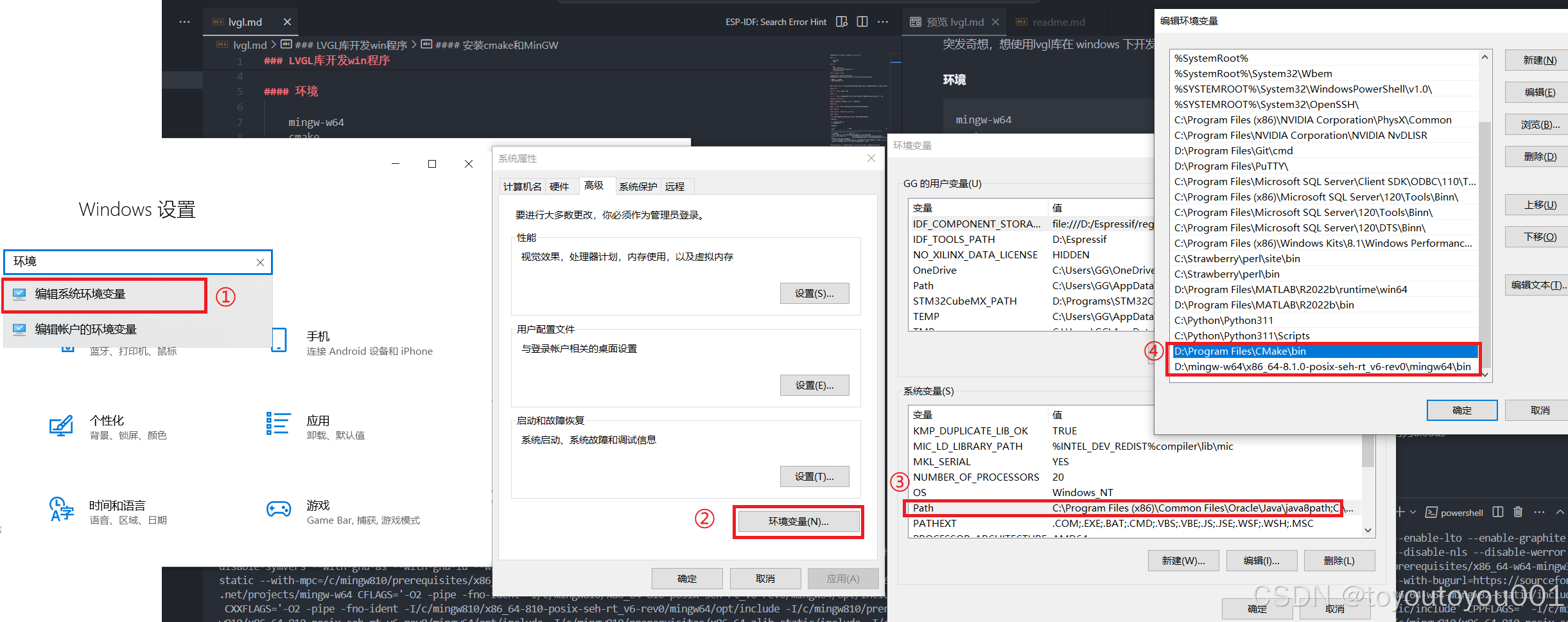This screenshot has height=622, width=1568.
Task: Switch to the 系统保护 tab
Action: coord(638,186)
